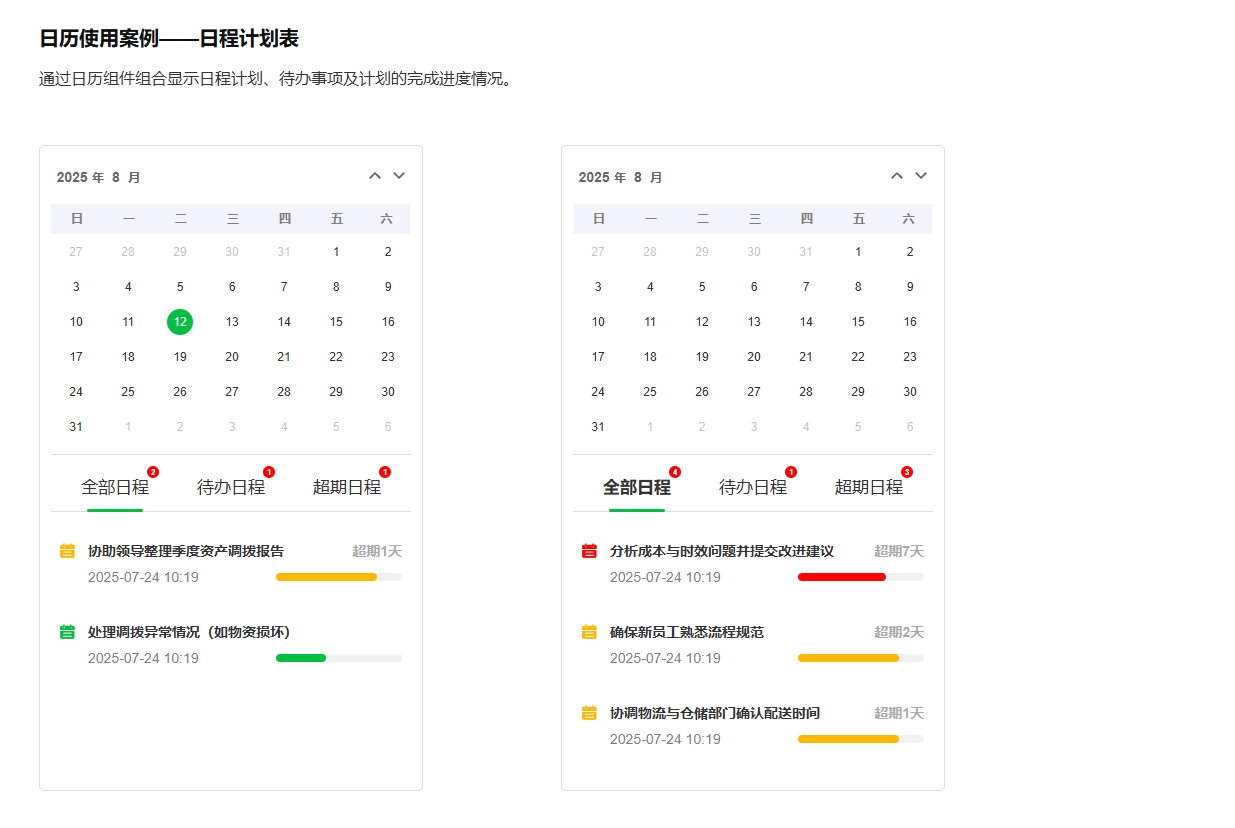1235x828 pixels.
Task: Select day 18 in right calendar
Action: pos(650,357)
